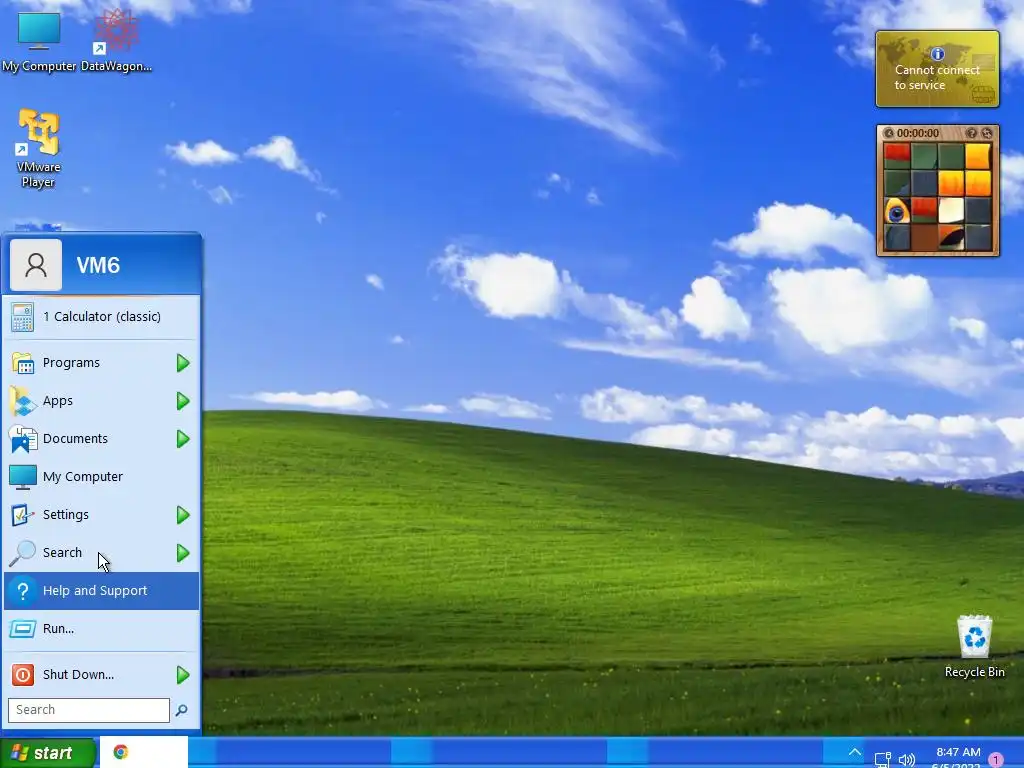
Task: Expand the Settings submenu arrow
Action: click(183, 515)
